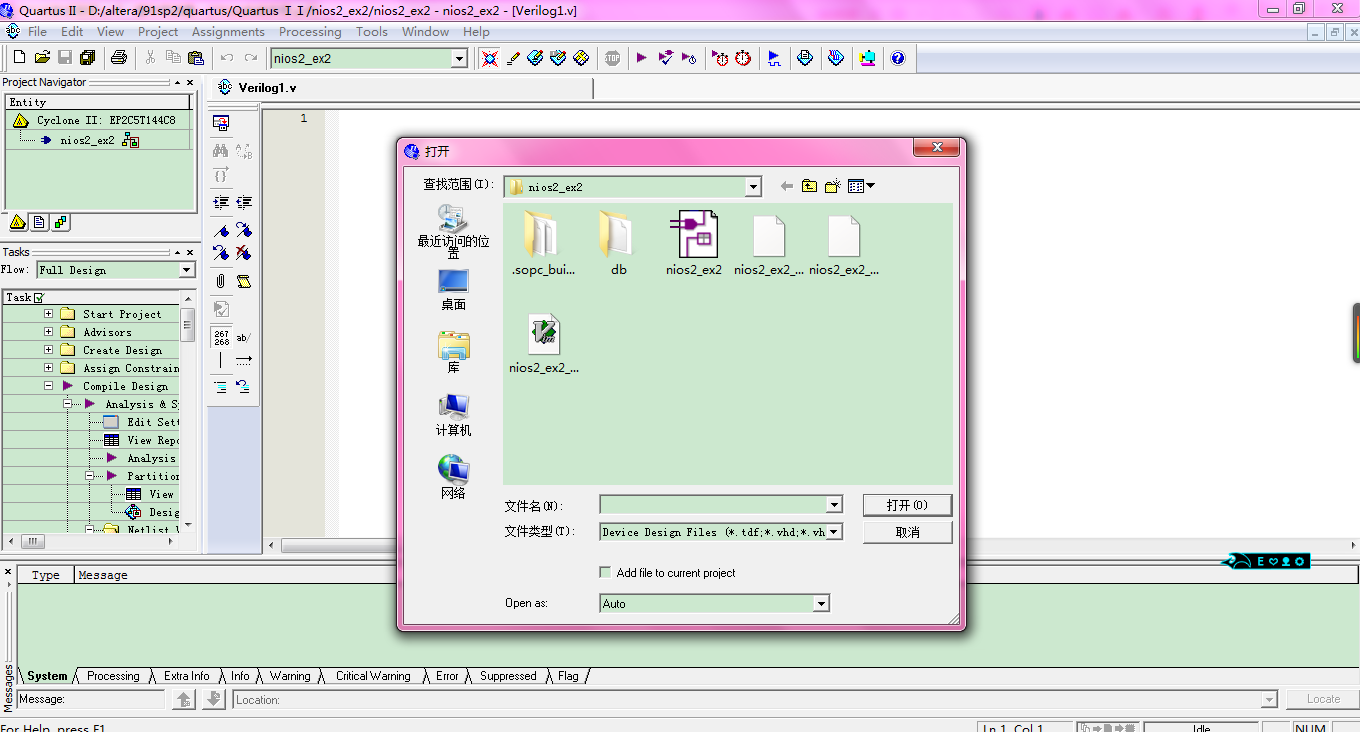Switch to Hierarchy tab icon in Project Navigator
1360x732 pixels.
click(18, 222)
